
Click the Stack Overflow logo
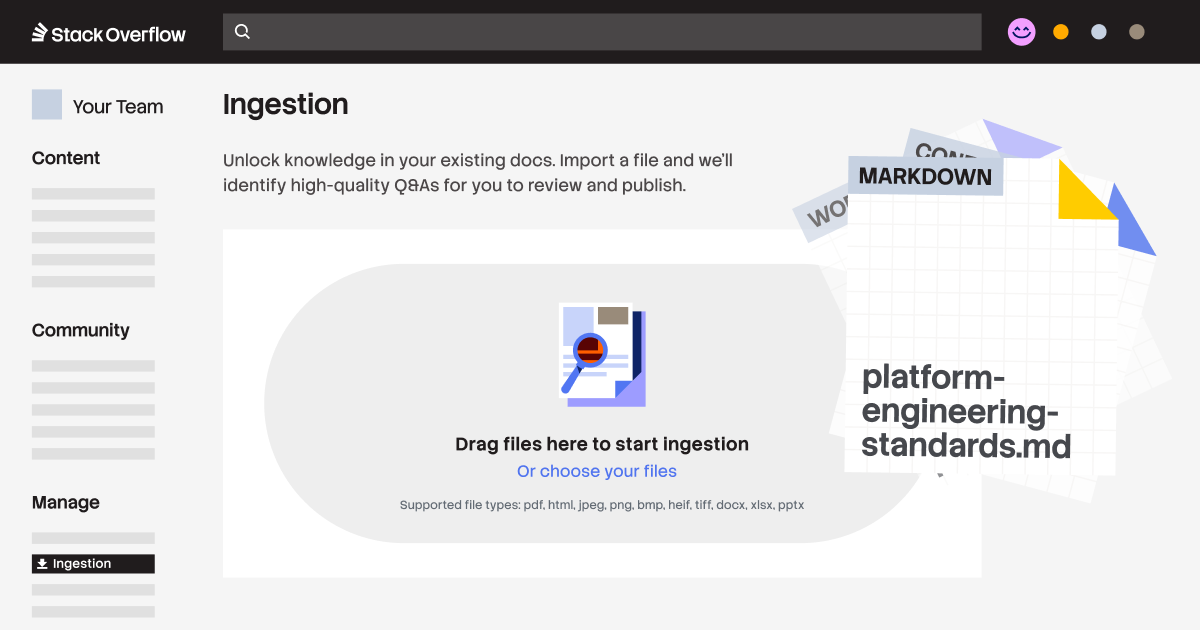tap(108, 33)
